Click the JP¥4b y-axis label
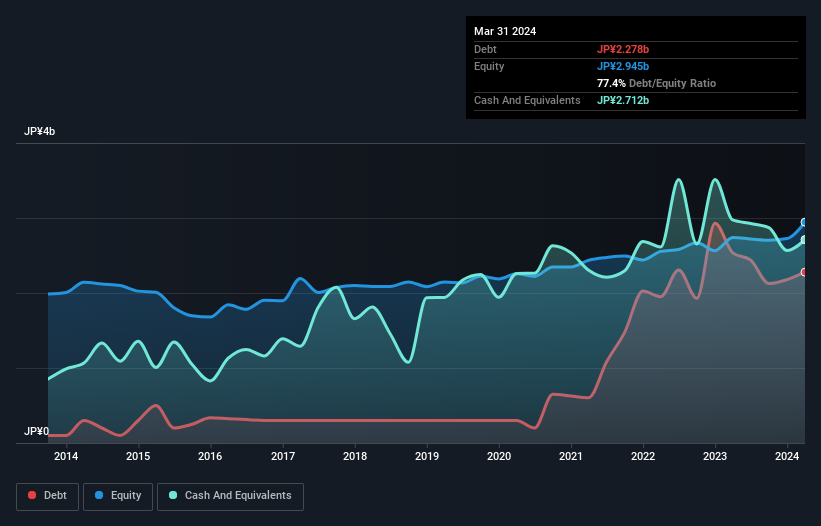The height and width of the screenshot is (526, 821). (40, 132)
